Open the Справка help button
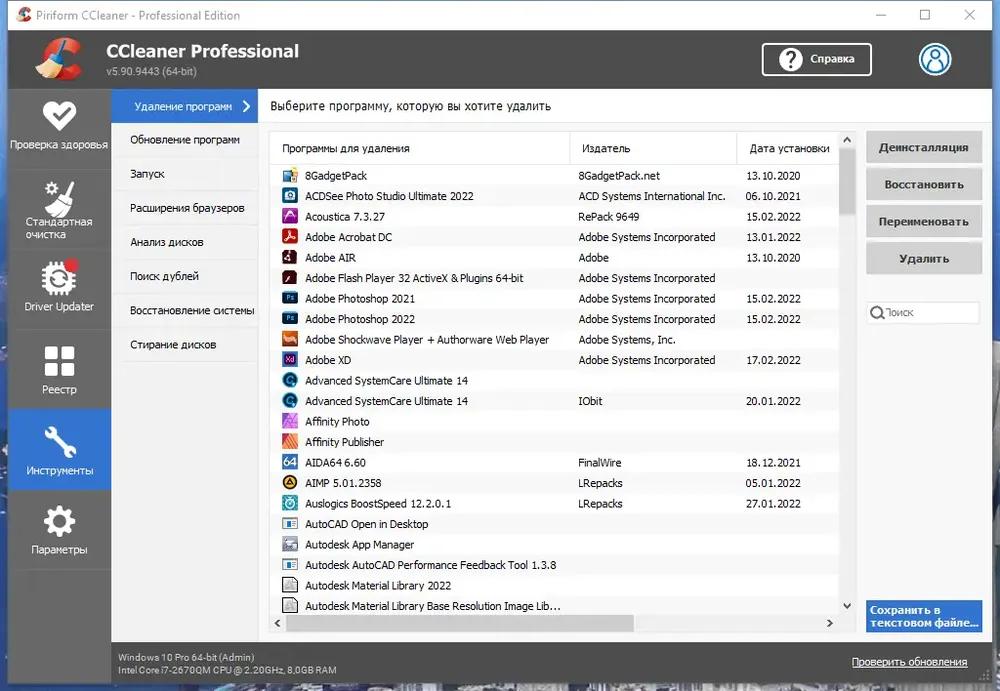 816,59
